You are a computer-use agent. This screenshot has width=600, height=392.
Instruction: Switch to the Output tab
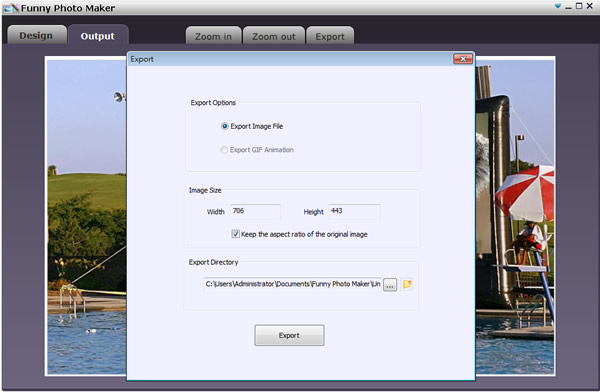point(98,36)
